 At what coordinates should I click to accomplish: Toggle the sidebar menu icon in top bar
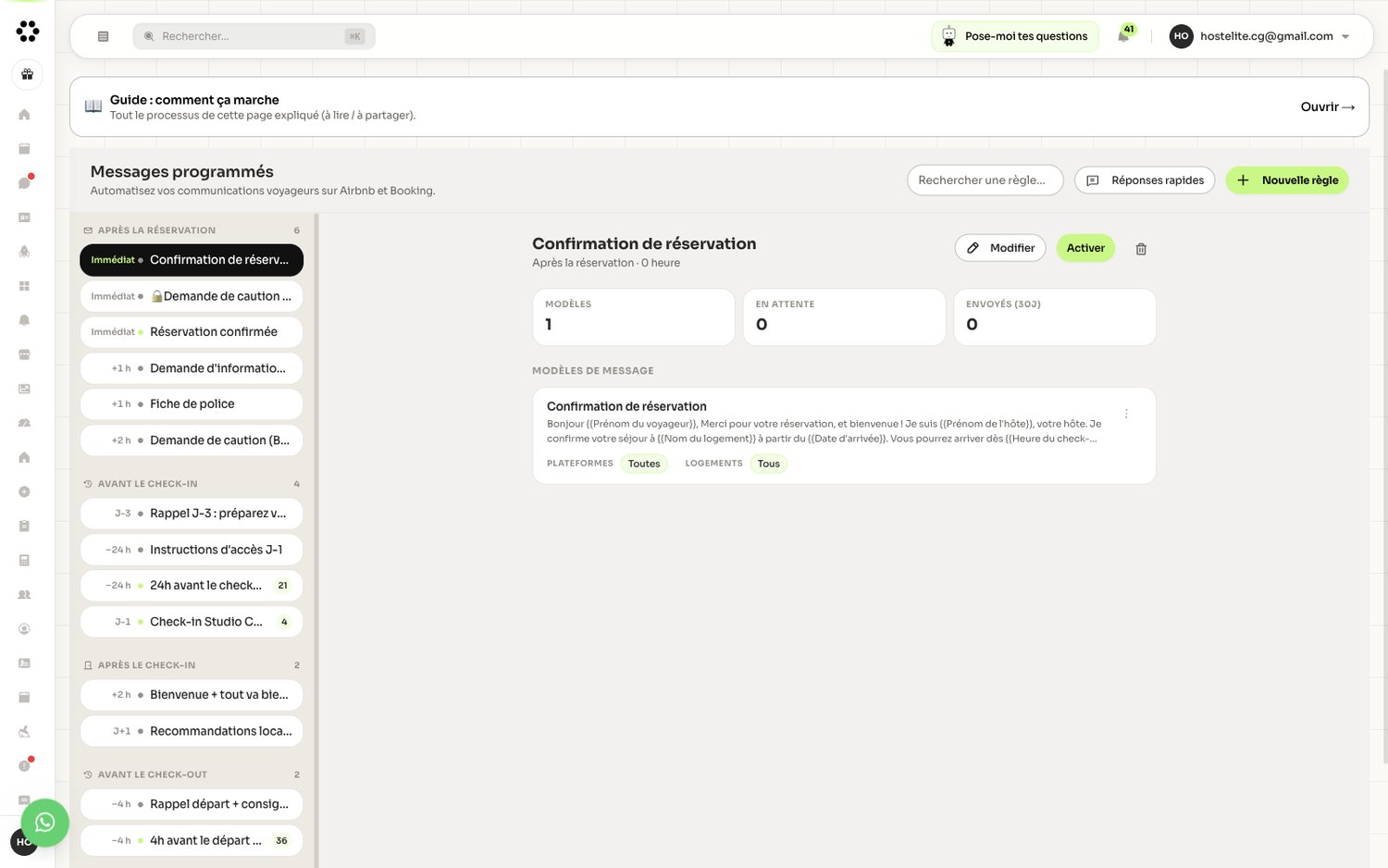(x=103, y=36)
